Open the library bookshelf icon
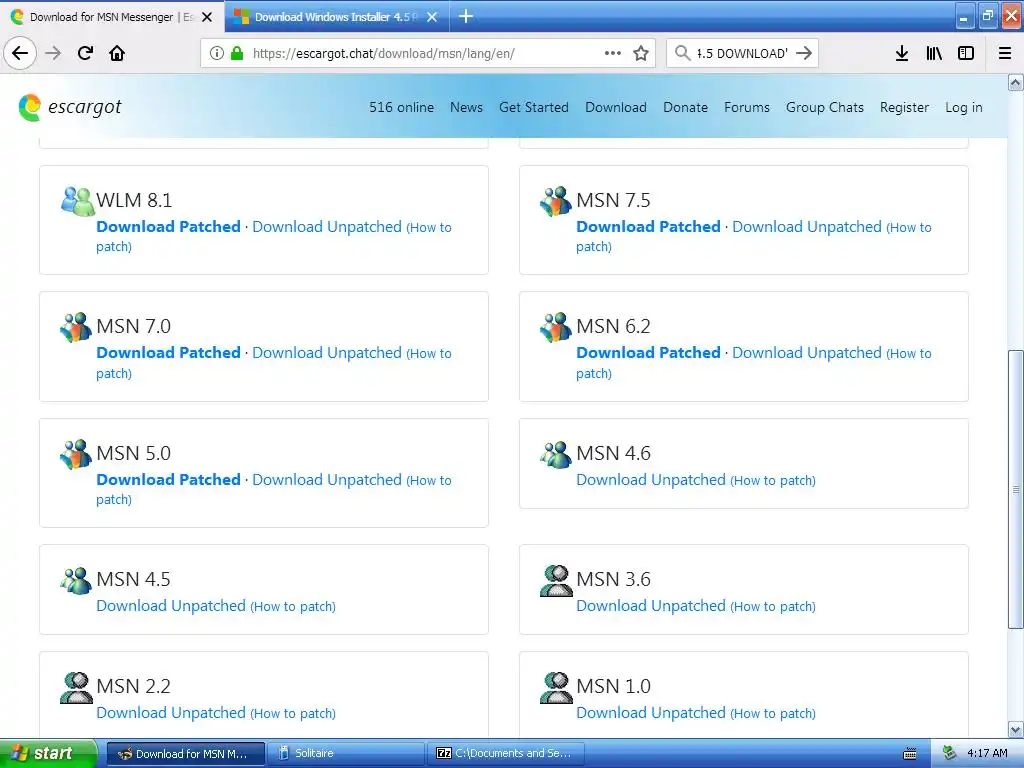The image size is (1024, 768). click(934, 53)
